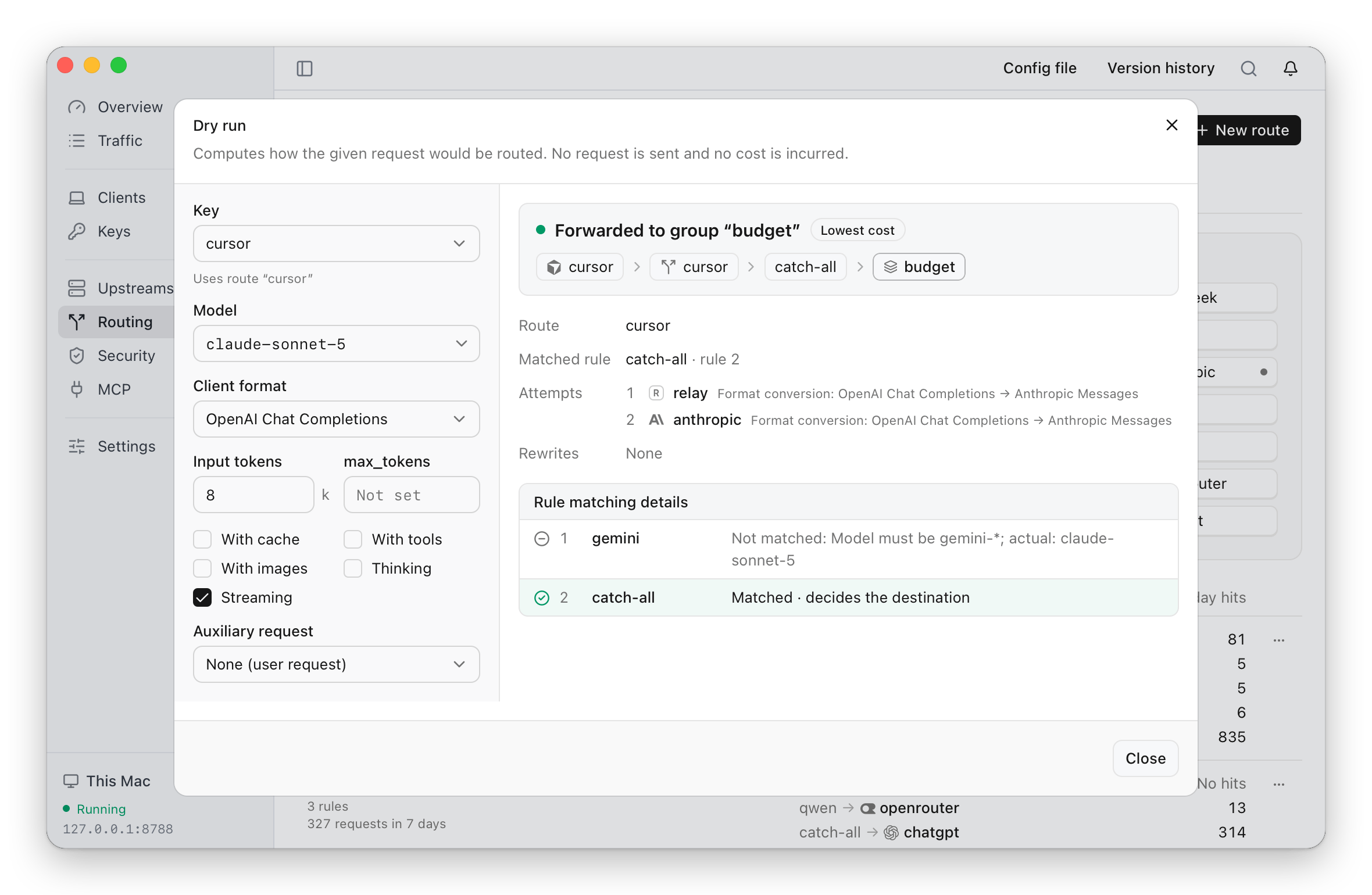Click the Input tokens field
Viewport: 1372px width, 895px height.
tap(253, 495)
